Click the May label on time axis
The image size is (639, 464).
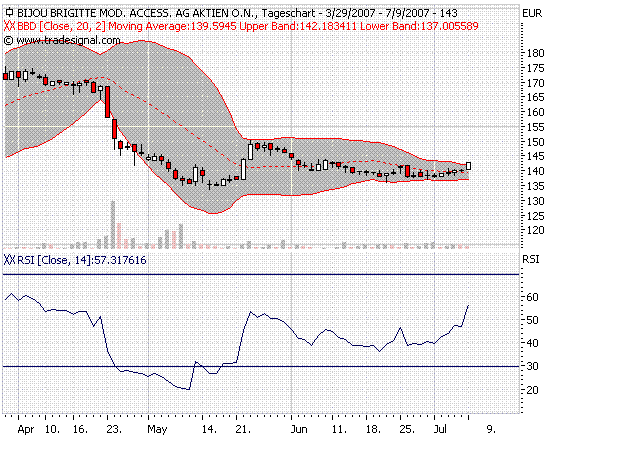point(157,429)
